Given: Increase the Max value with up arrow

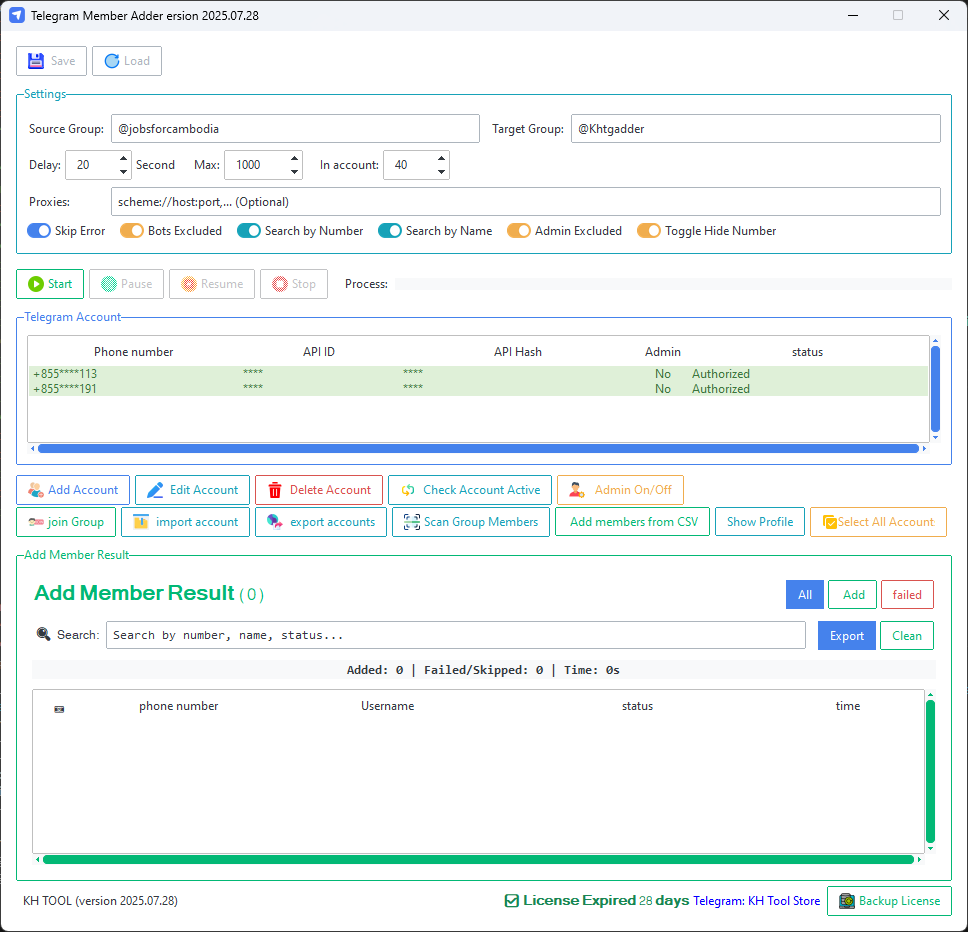Looking at the screenshot, I should (294, 158).
